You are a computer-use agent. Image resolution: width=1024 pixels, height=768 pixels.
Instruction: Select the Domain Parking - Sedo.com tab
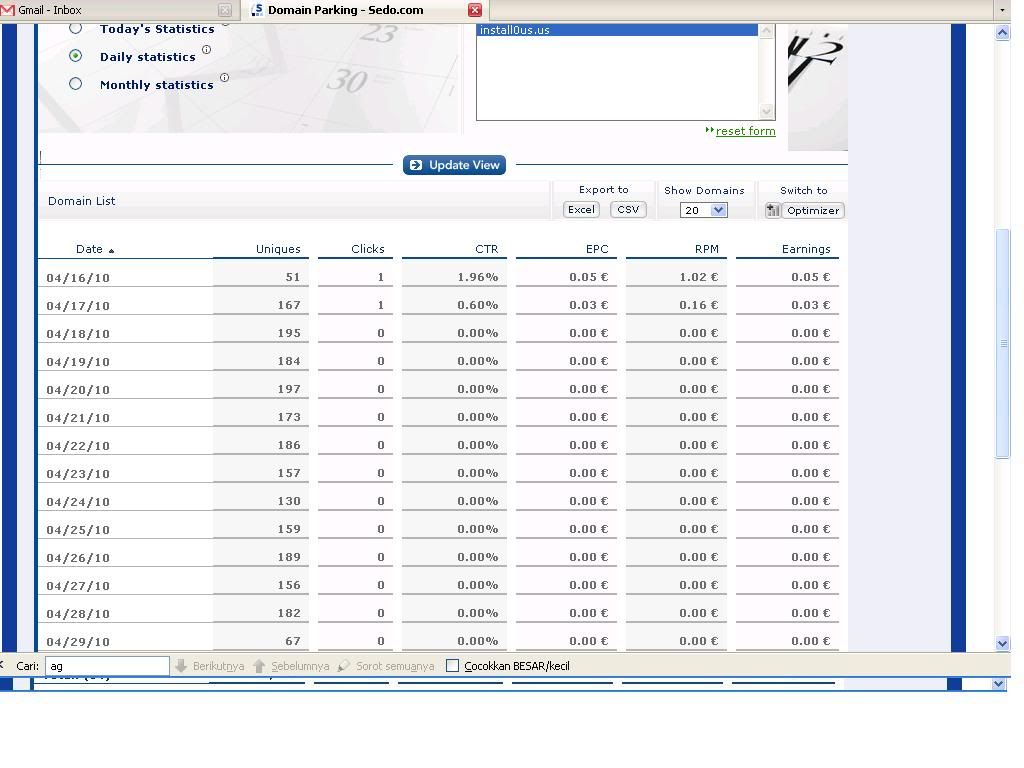click(350, 10)
